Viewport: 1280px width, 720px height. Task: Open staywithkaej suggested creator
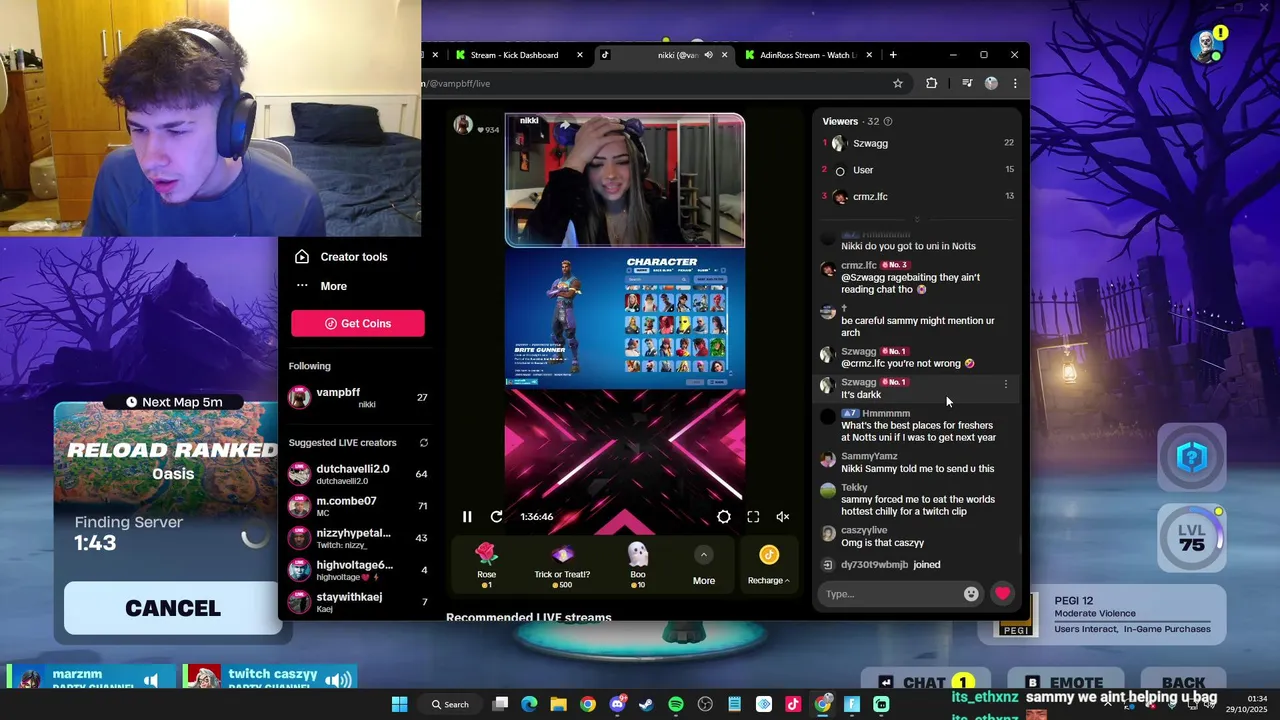(358, 601)
